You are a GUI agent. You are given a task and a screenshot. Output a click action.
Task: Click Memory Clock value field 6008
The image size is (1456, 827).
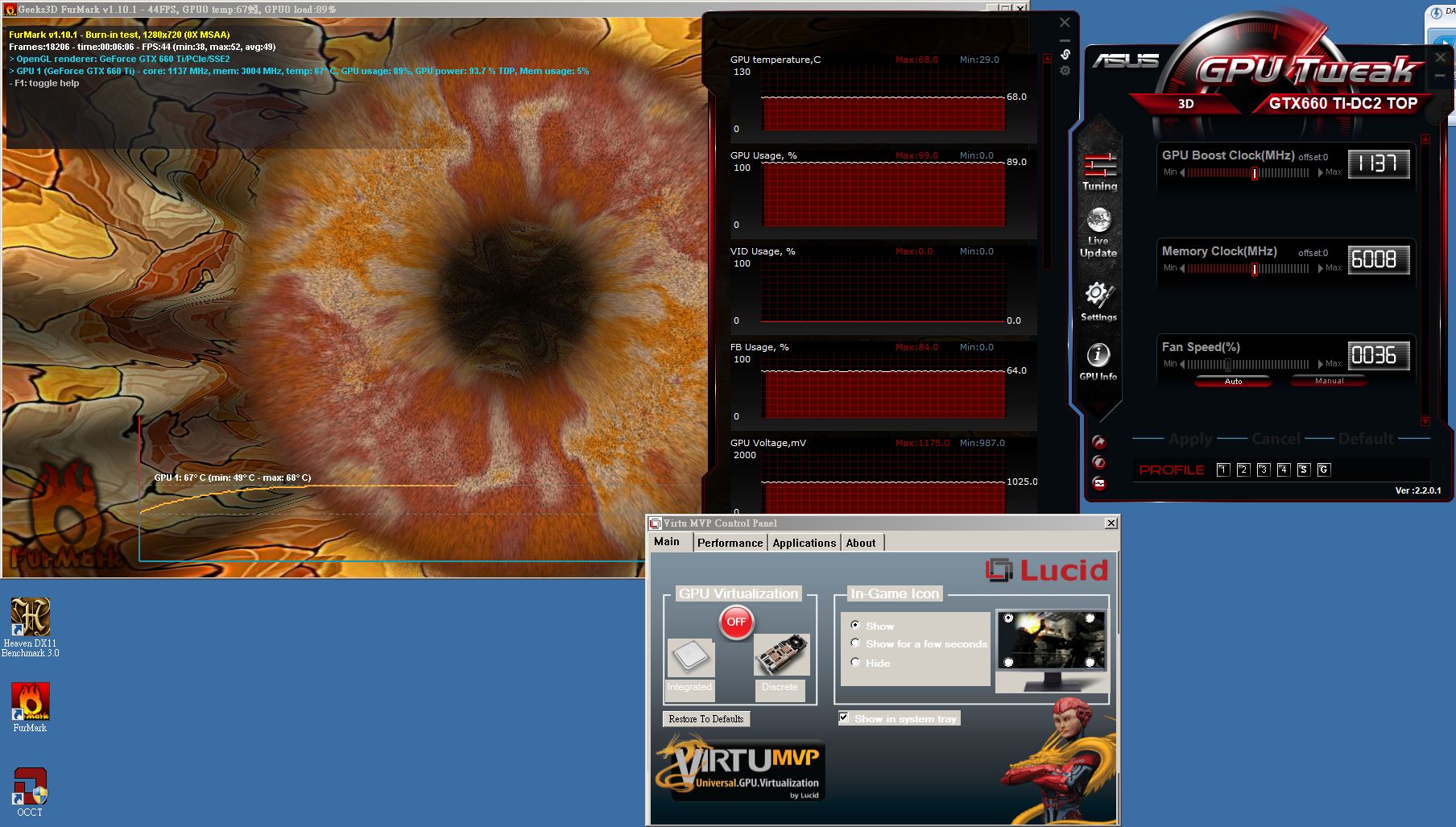(x=1379, y=260)
